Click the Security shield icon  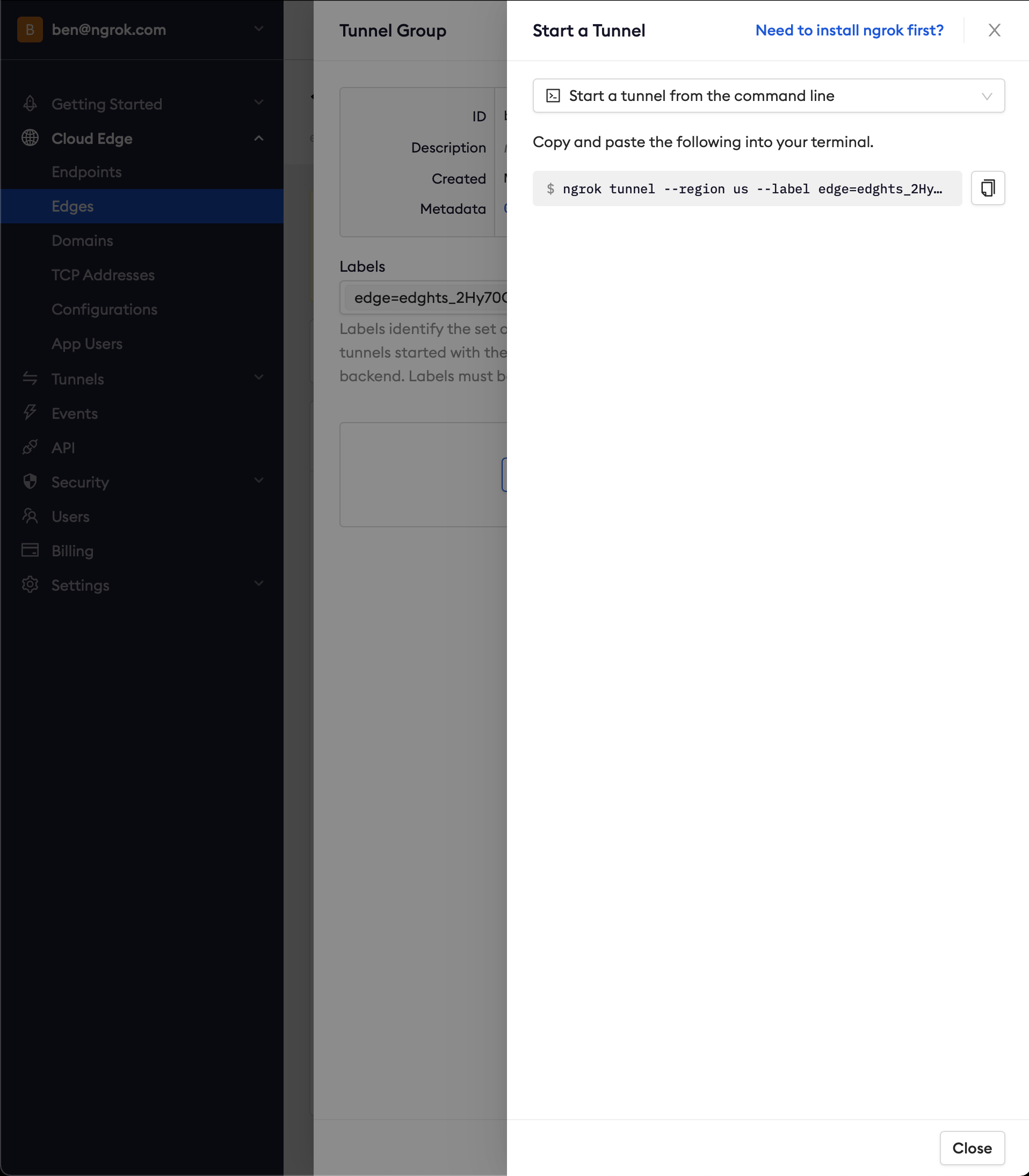point(30,482)
